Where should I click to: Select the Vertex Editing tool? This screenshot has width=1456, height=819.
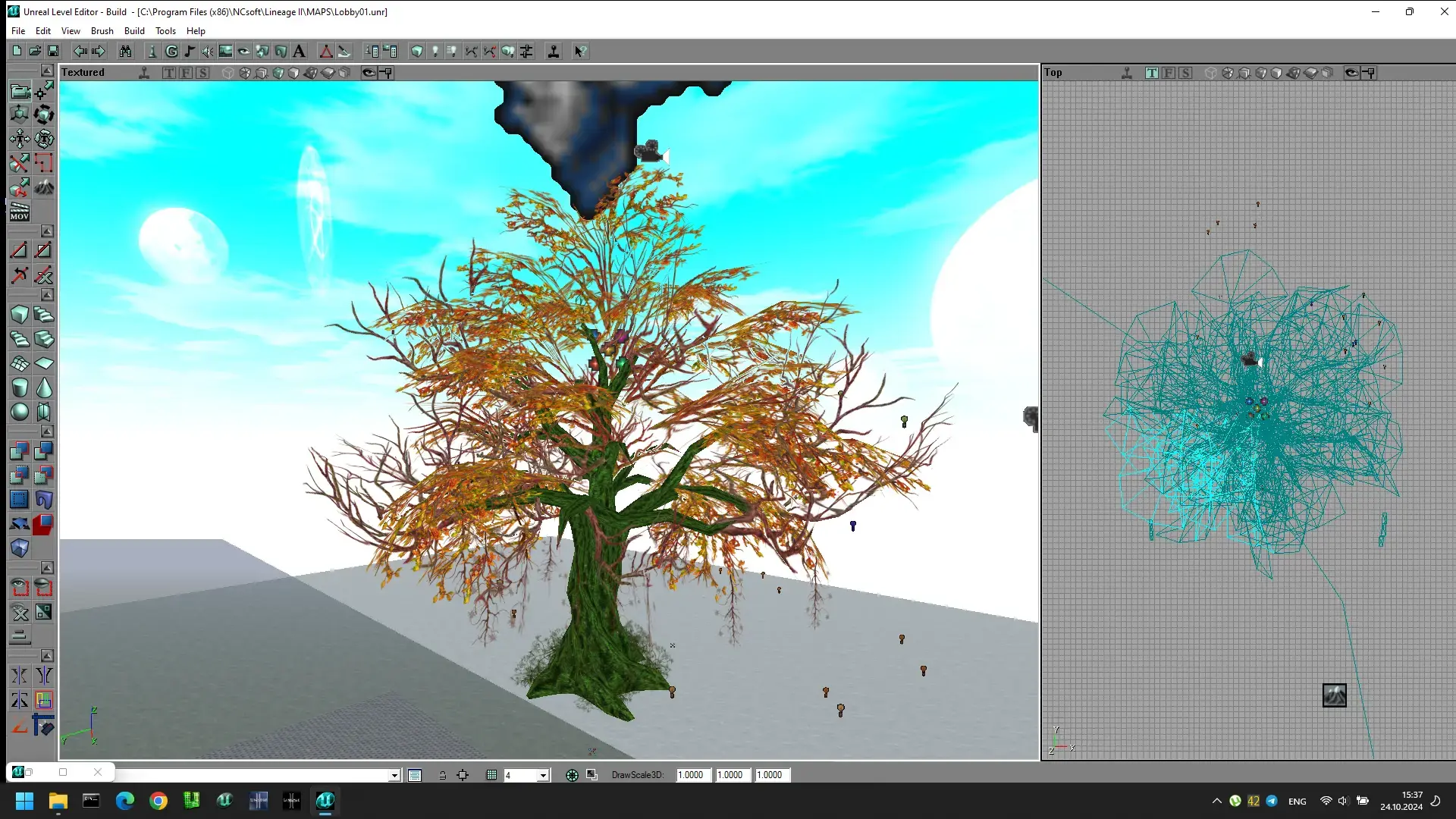click(44, 92)
